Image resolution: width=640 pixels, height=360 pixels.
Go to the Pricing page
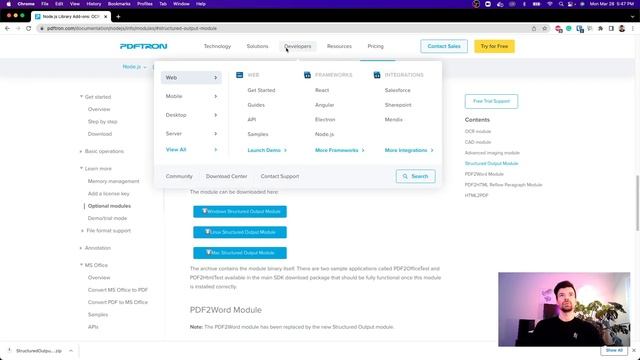[376, 46]
